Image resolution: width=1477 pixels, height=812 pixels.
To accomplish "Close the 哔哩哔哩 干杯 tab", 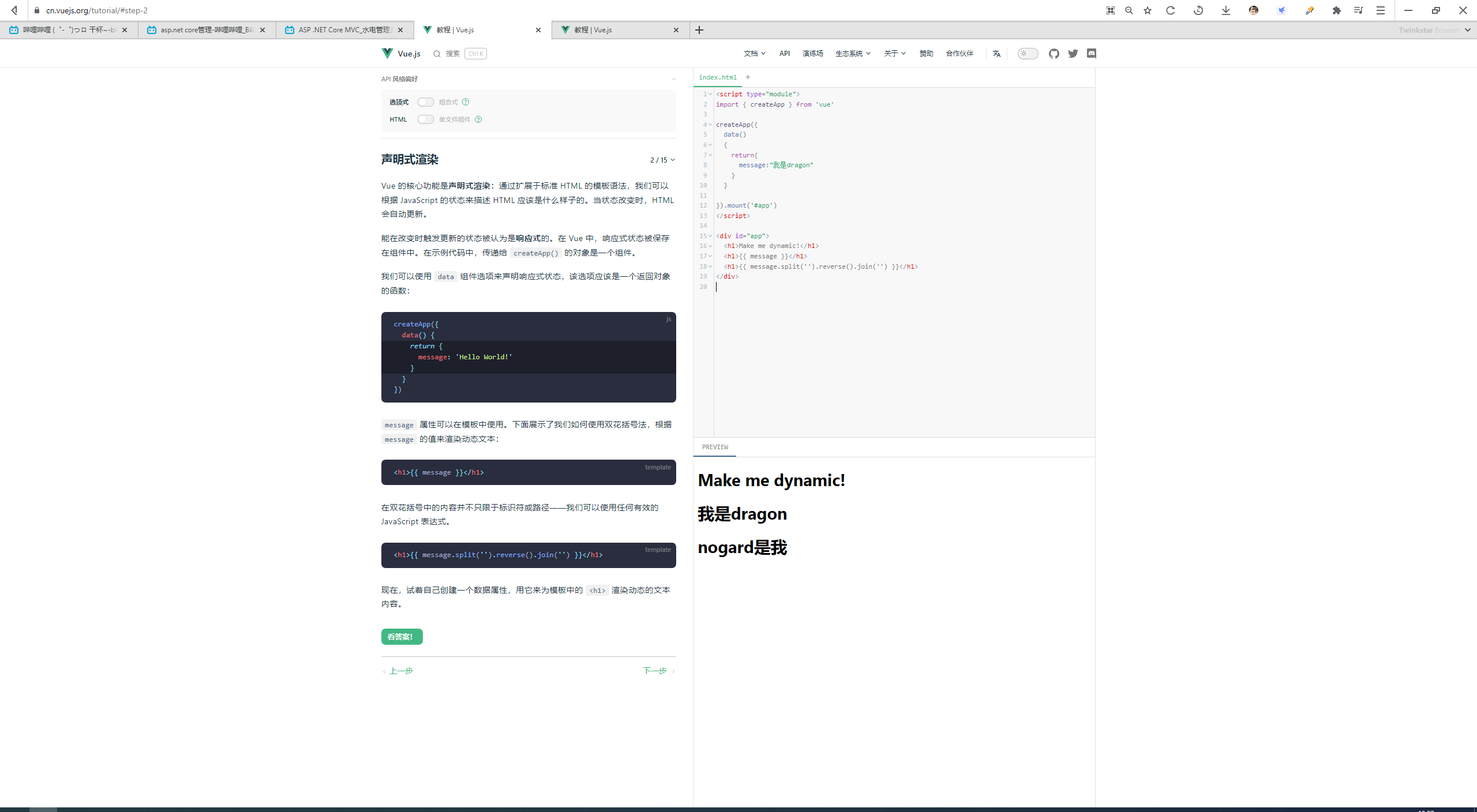I will [125, 30].
